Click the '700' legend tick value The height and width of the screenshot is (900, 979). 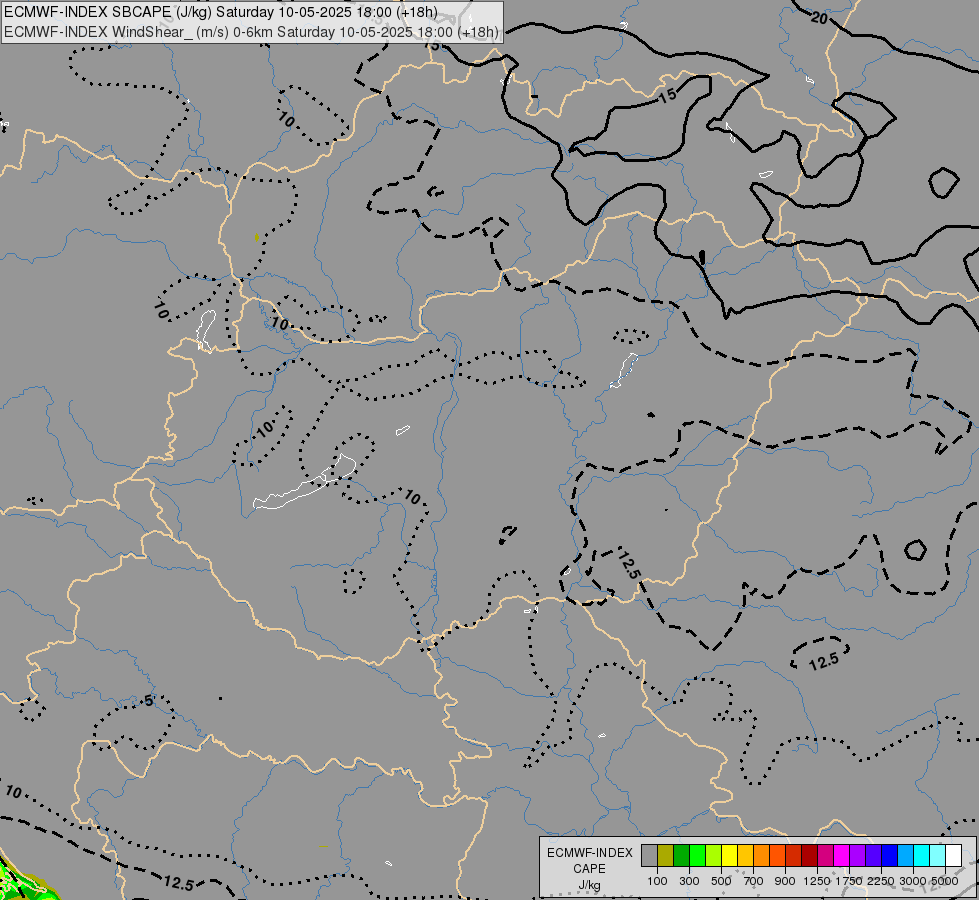pyautogui.click(x=754, y=881)
